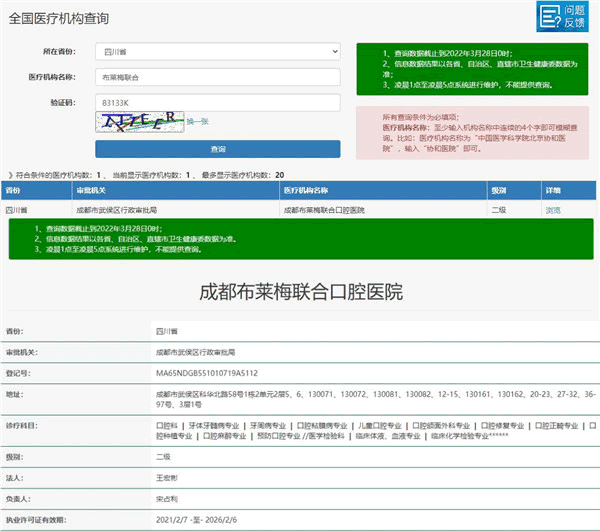Open the 问题反馈 feedback icon
The width and height of the screenshot is (600, 531).
(562, 16)
